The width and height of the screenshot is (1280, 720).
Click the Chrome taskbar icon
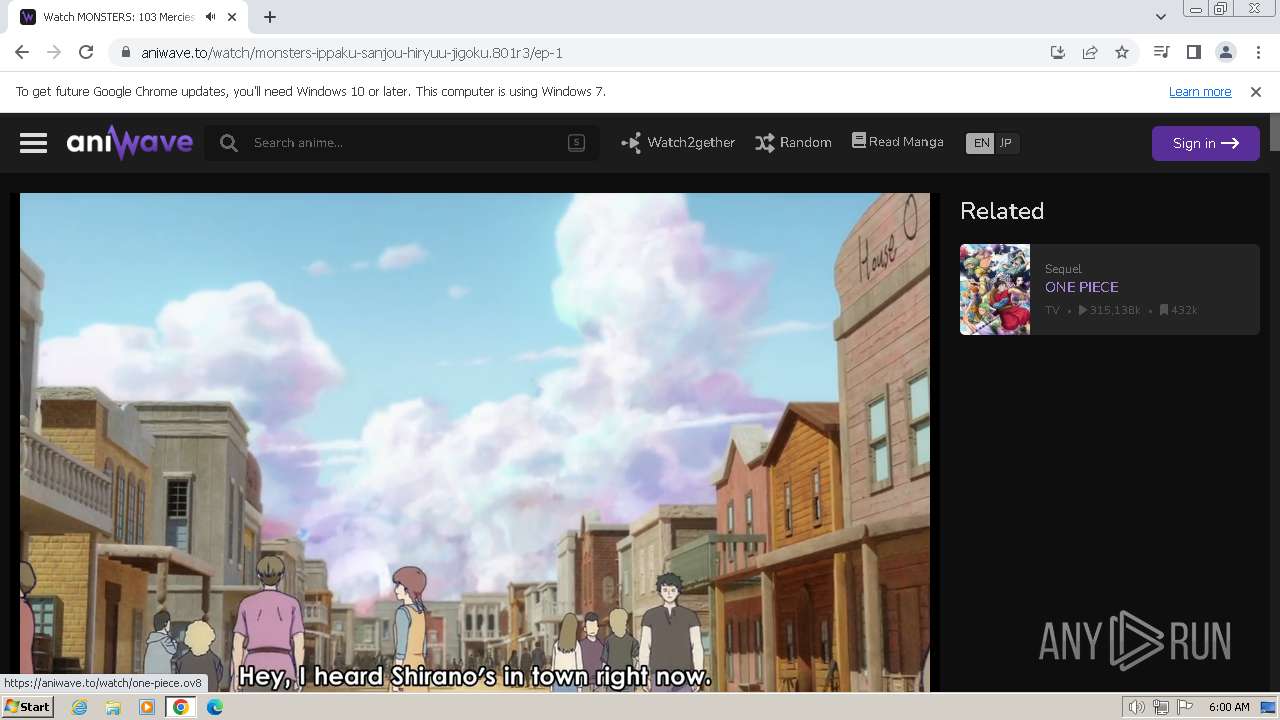click(181, 707)
